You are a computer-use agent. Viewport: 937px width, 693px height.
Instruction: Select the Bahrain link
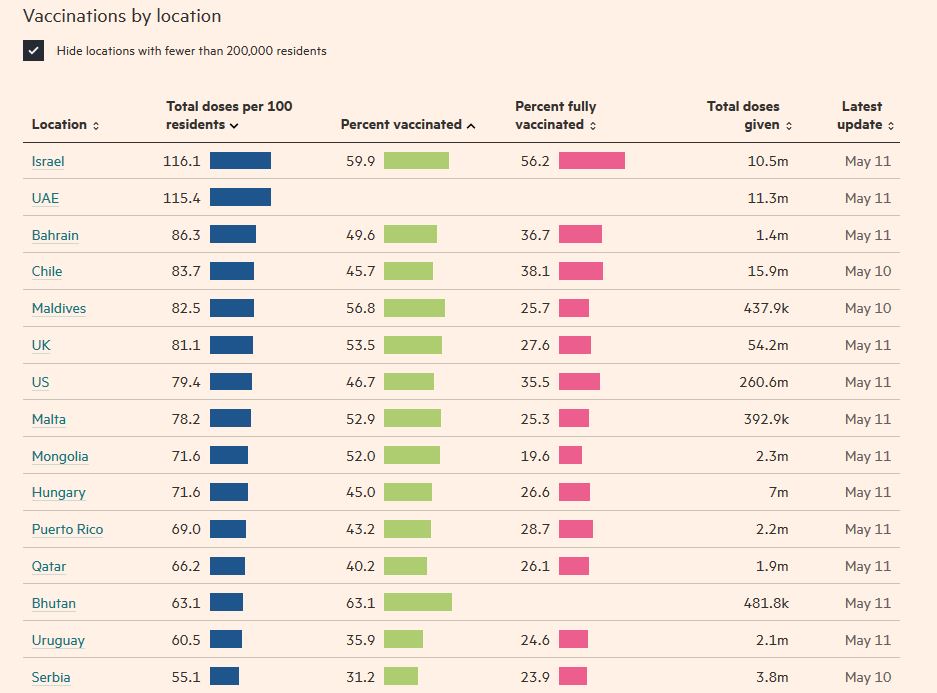(x=55, y=235)
